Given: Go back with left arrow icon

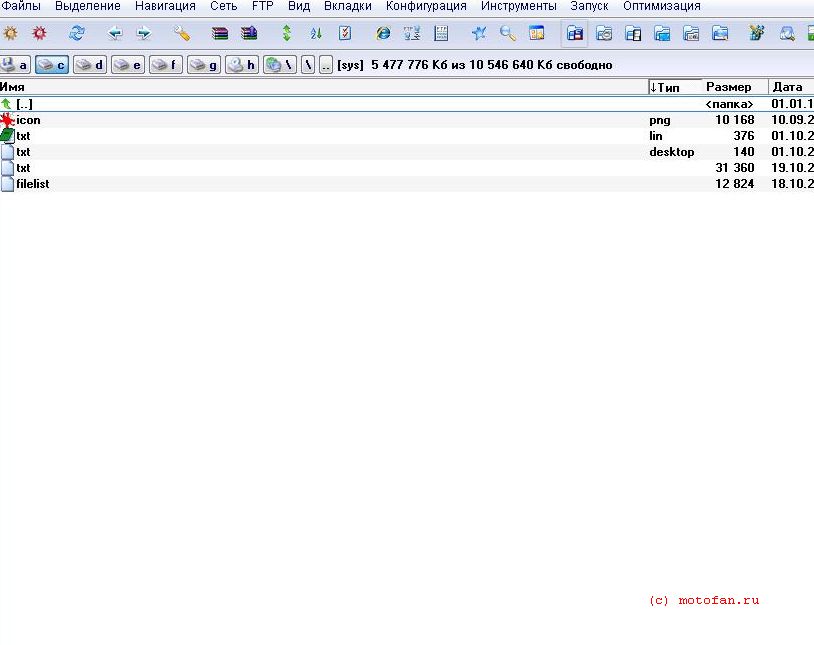Looking at the screenshot, I should pos(115,34).
